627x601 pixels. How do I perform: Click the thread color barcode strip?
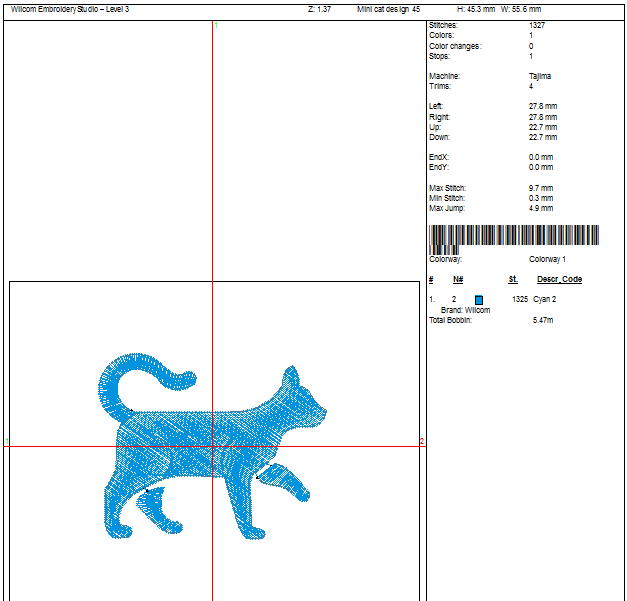pyautogui.click(x=513, y=237)
